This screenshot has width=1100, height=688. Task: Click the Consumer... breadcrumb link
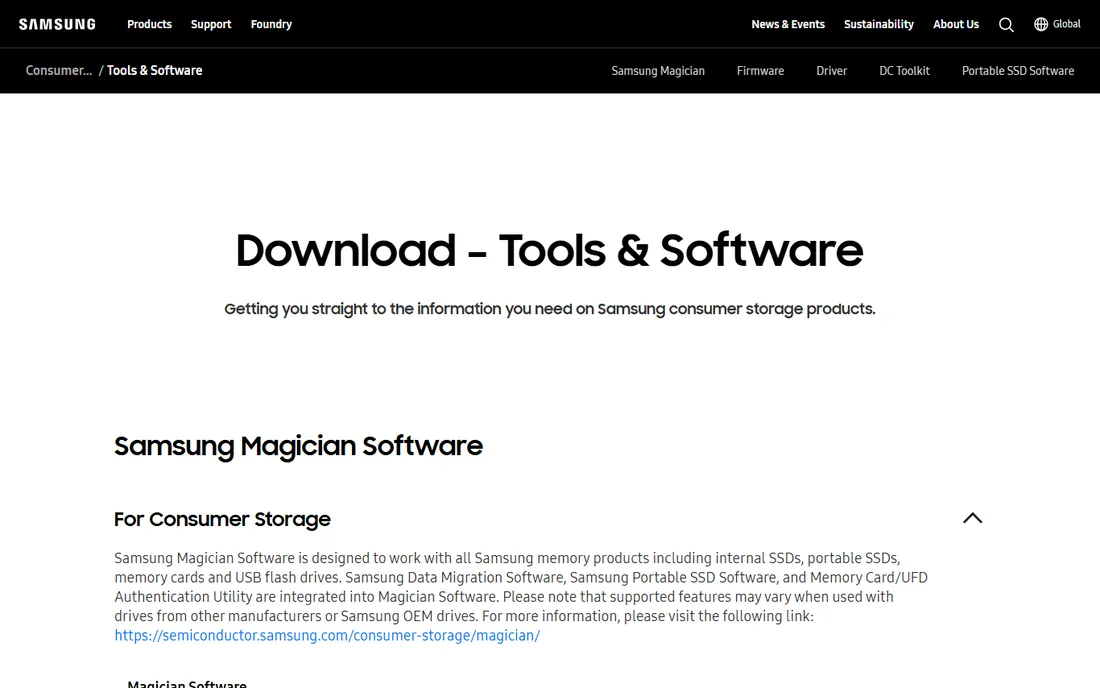[59, 71]
